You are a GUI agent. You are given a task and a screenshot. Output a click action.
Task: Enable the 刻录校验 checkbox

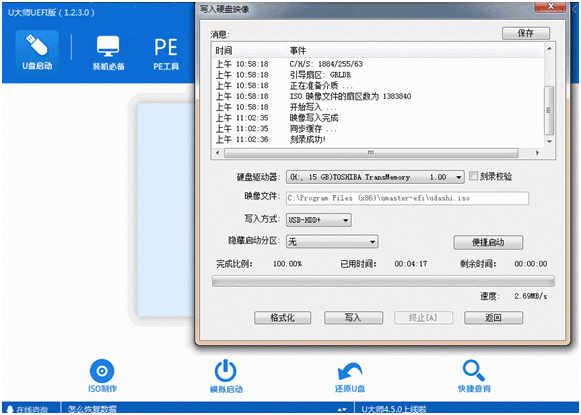tap(473, 176)
